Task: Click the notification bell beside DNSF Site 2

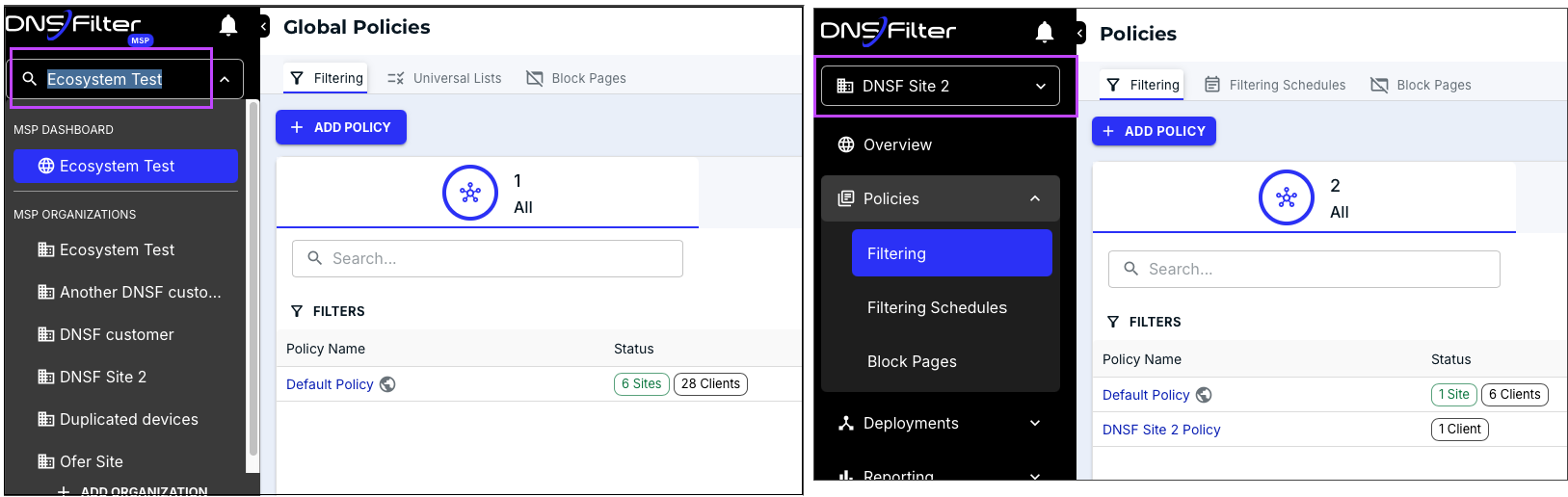Action: 1044,33
